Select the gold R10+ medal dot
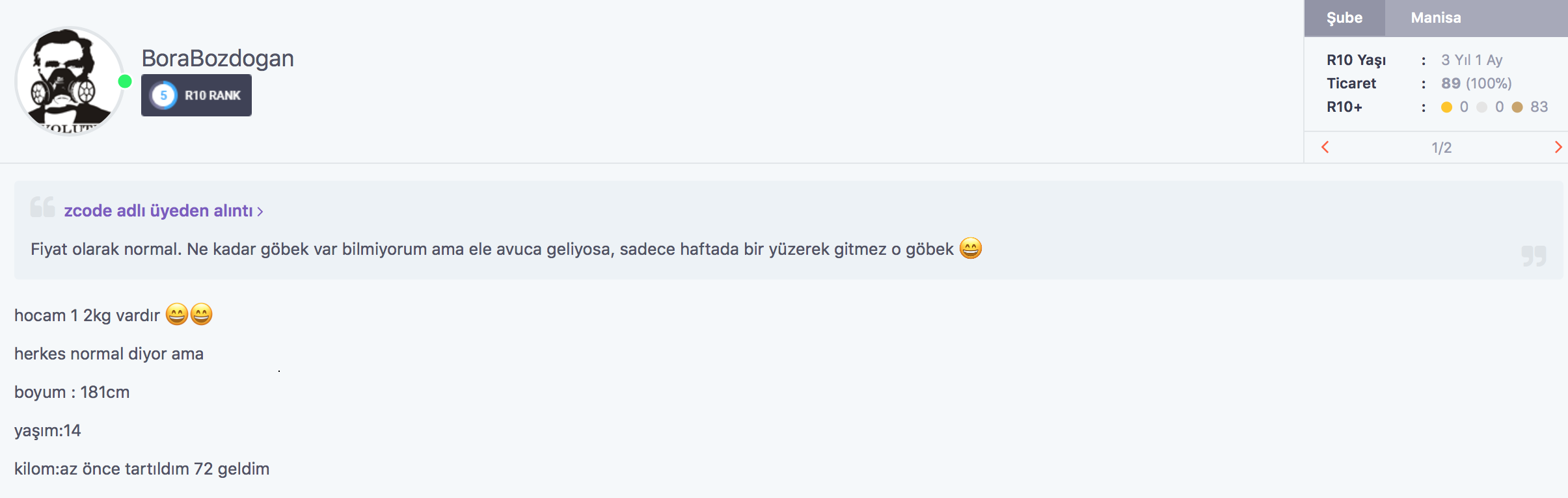 1446,107
